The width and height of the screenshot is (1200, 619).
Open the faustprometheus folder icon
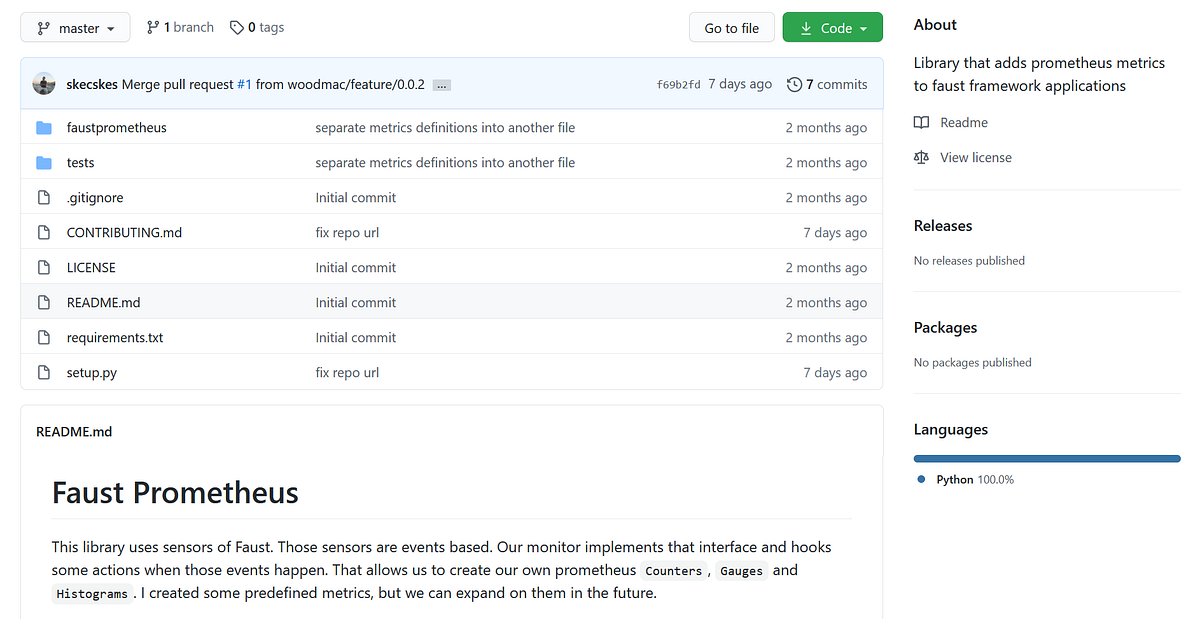tap(44, 127)
